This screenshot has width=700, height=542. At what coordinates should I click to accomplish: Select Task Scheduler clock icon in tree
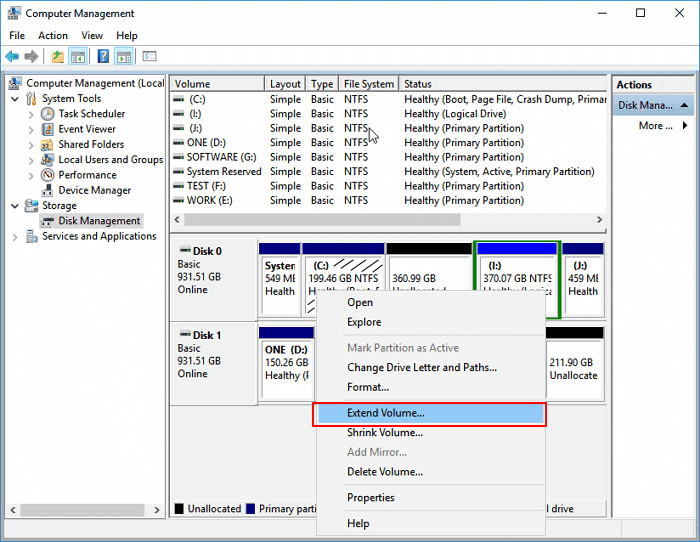pos(48,114)
